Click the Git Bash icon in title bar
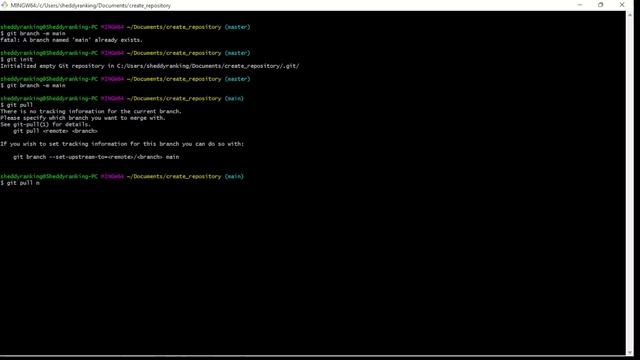This screenshot has width=640, height=360. point(4,5)
